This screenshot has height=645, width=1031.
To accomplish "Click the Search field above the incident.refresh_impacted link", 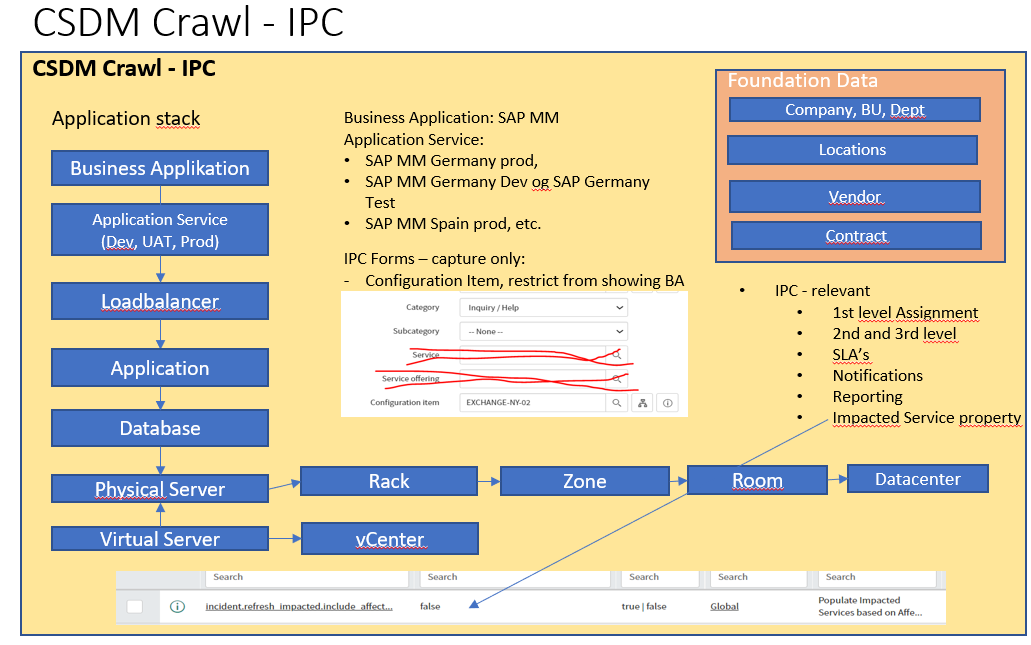I will click(307, 577).
